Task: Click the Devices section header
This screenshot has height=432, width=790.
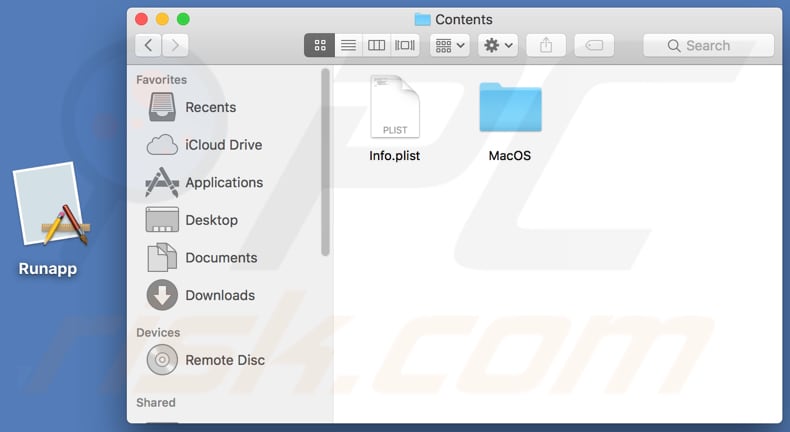Action: (158, 333)
